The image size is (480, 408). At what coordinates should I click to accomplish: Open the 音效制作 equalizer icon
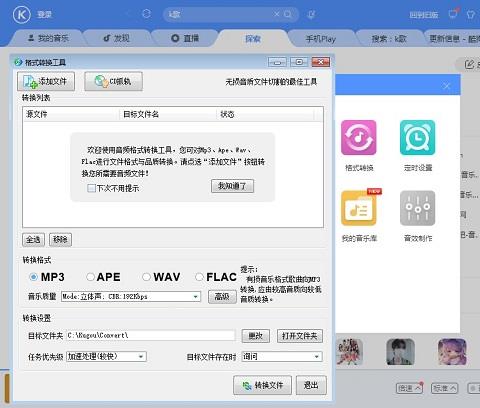(417, 208)
